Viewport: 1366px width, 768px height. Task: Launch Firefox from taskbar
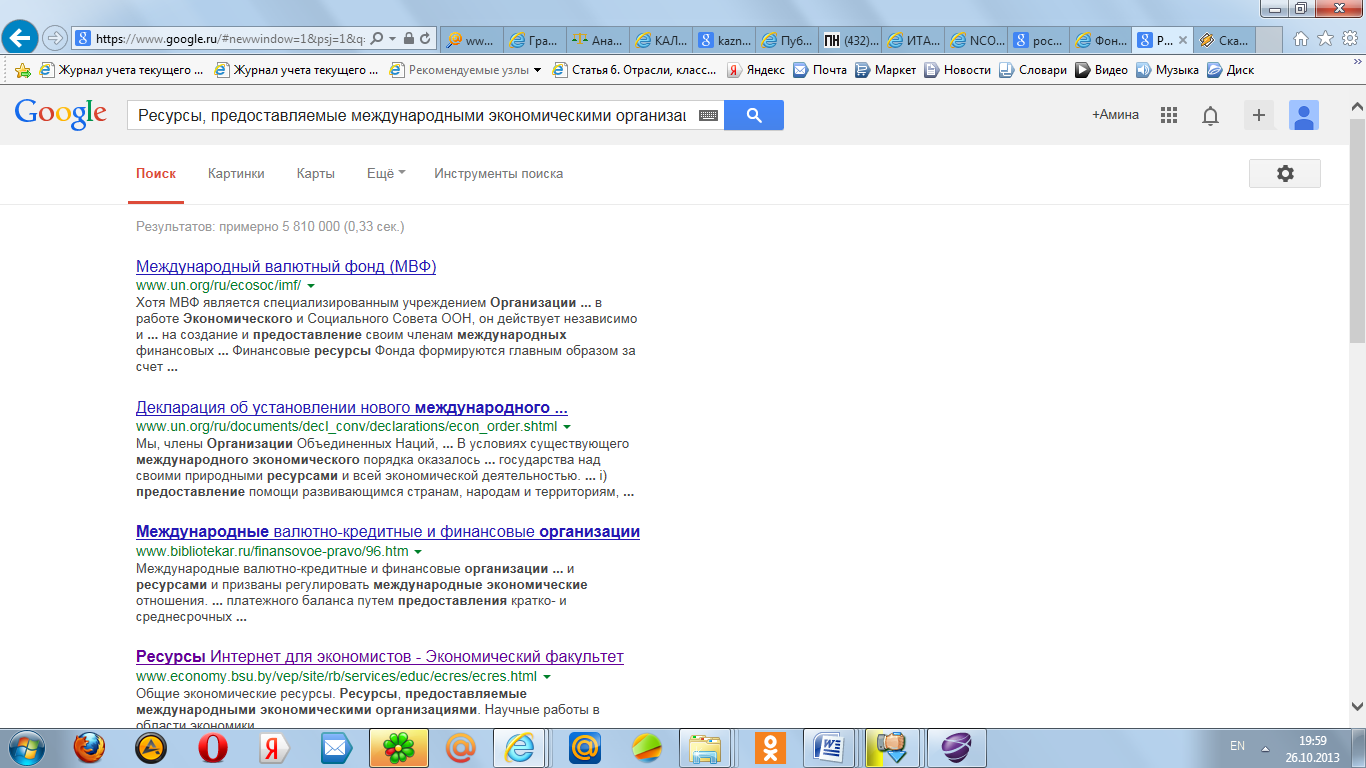90,747
